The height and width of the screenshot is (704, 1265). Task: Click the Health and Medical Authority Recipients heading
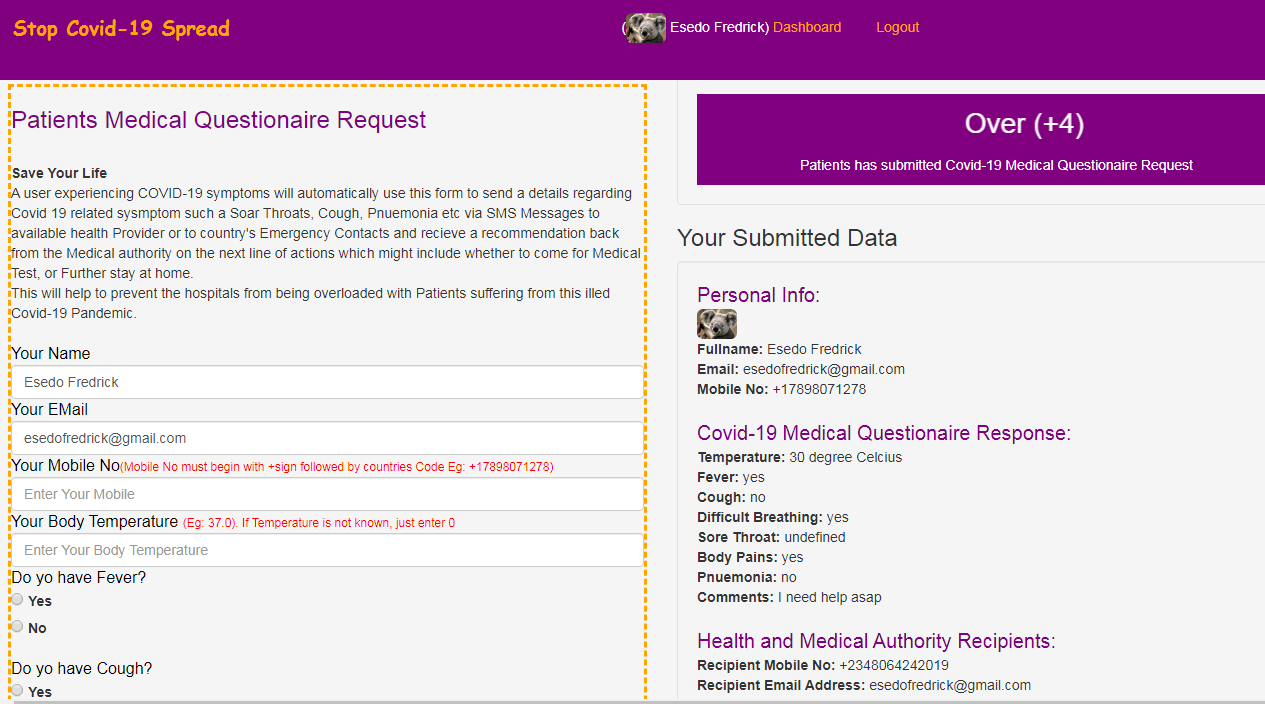coord(876,641)
